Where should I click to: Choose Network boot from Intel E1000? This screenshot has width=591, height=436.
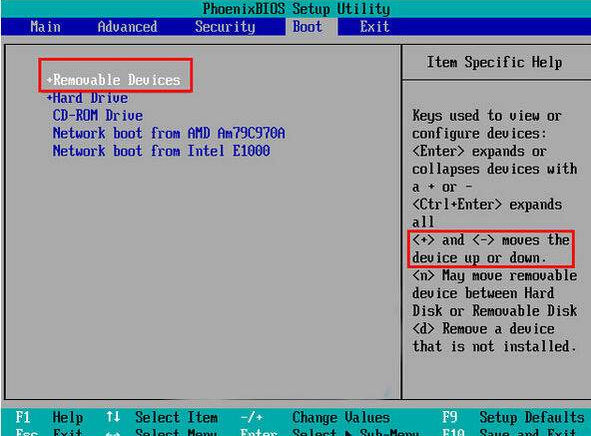click(x=161, y=151)
